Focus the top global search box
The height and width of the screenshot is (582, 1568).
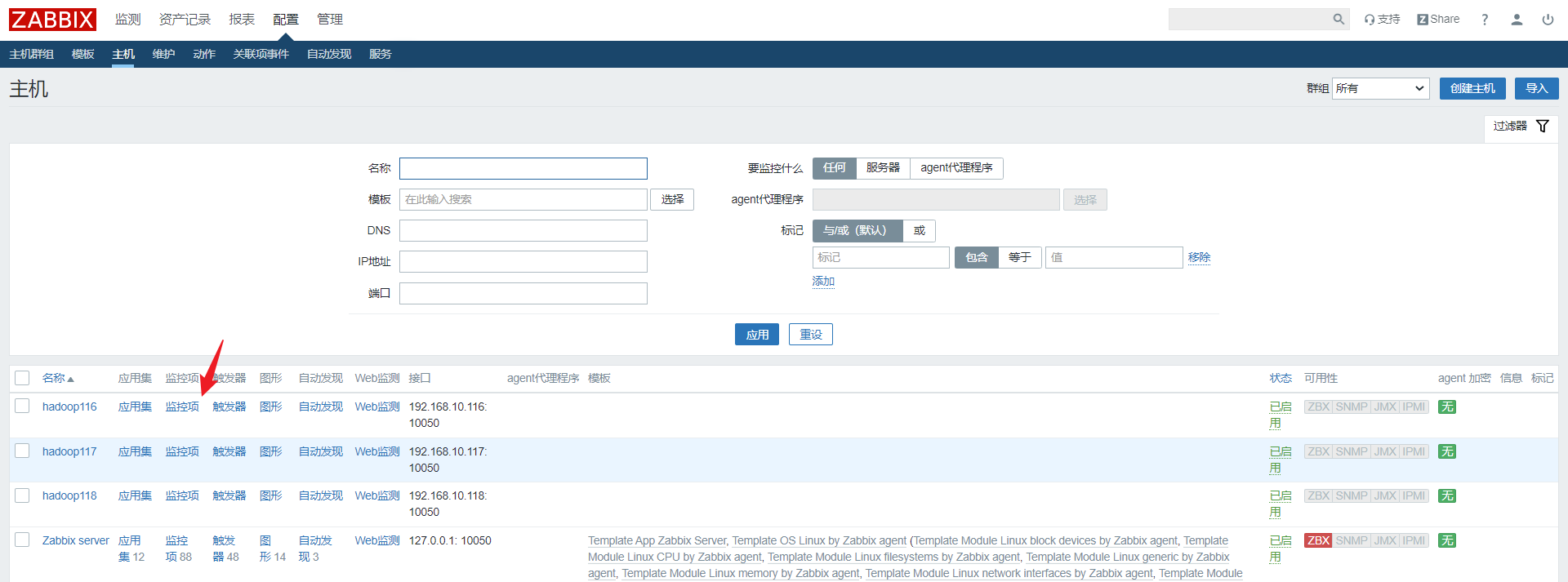(x=1249, y=19)
